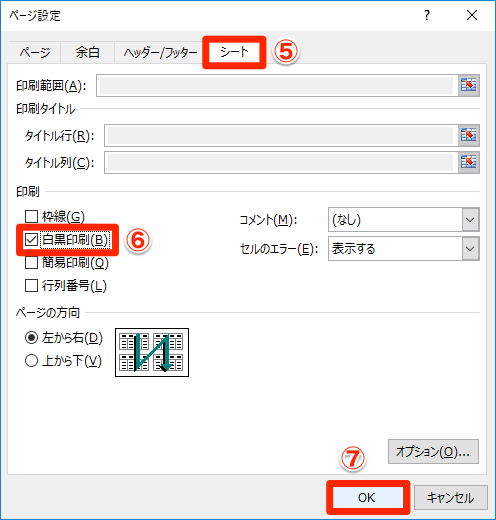Viewport: 496px width, 520px height.
Task: Click the キャンセル button
Action: click(451, 498)
